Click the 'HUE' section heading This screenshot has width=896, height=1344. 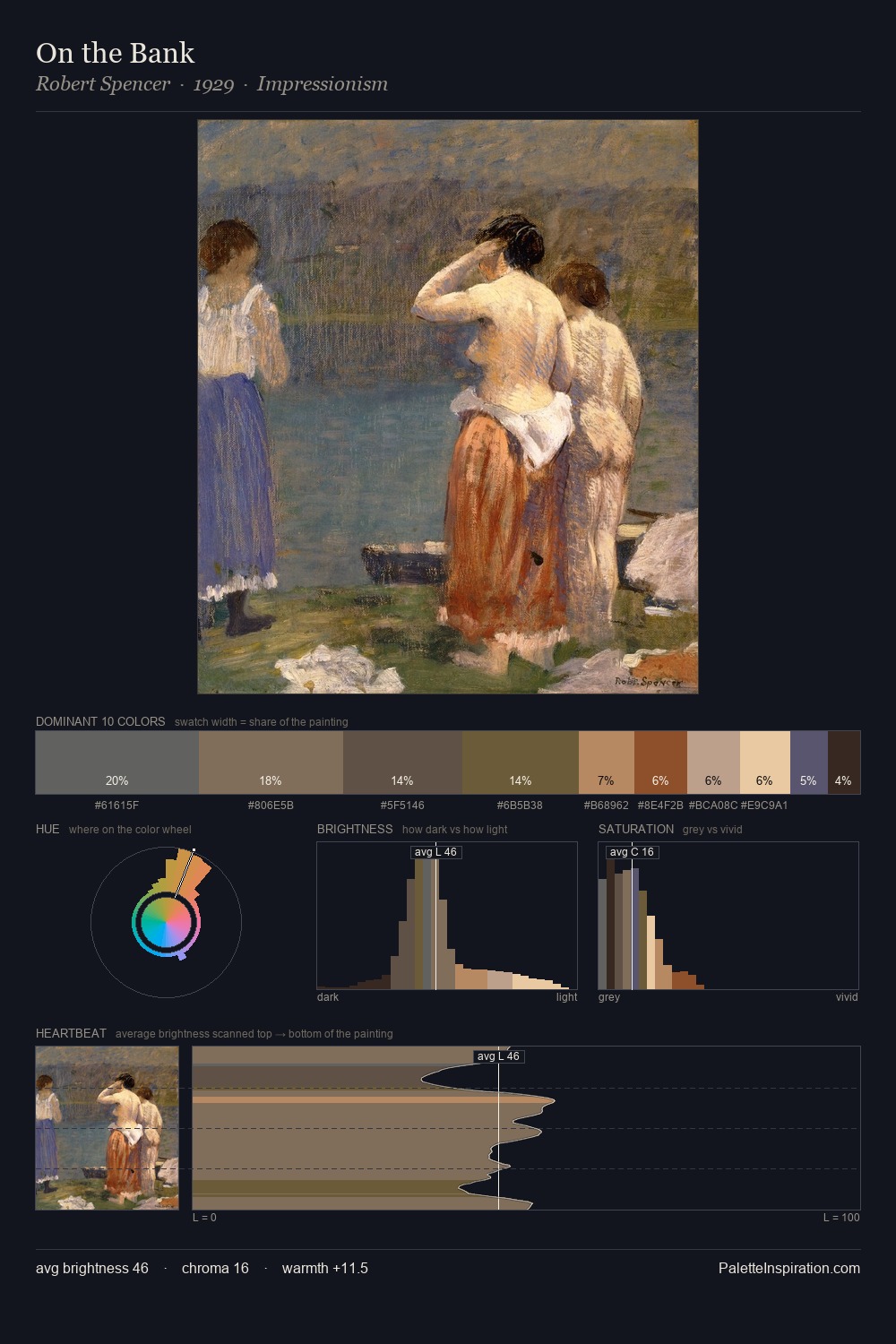point(47,829)
